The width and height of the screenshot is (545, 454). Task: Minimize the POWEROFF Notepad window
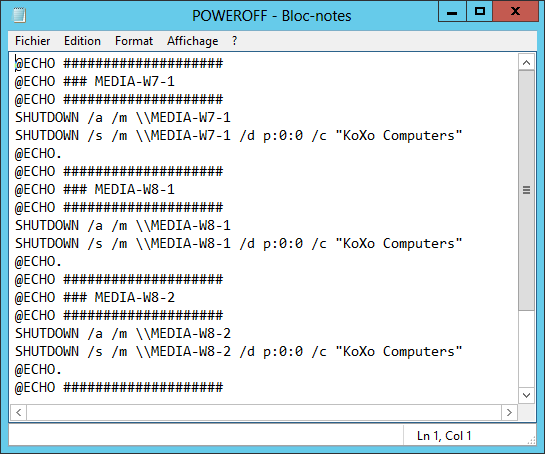(452, 12)
